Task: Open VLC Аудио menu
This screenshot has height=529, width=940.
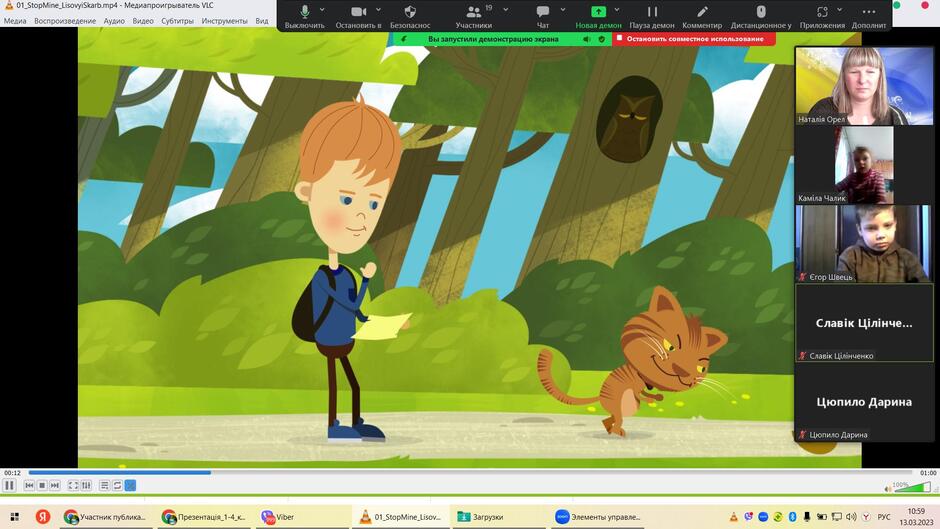Action: click(x=114, y=21)
